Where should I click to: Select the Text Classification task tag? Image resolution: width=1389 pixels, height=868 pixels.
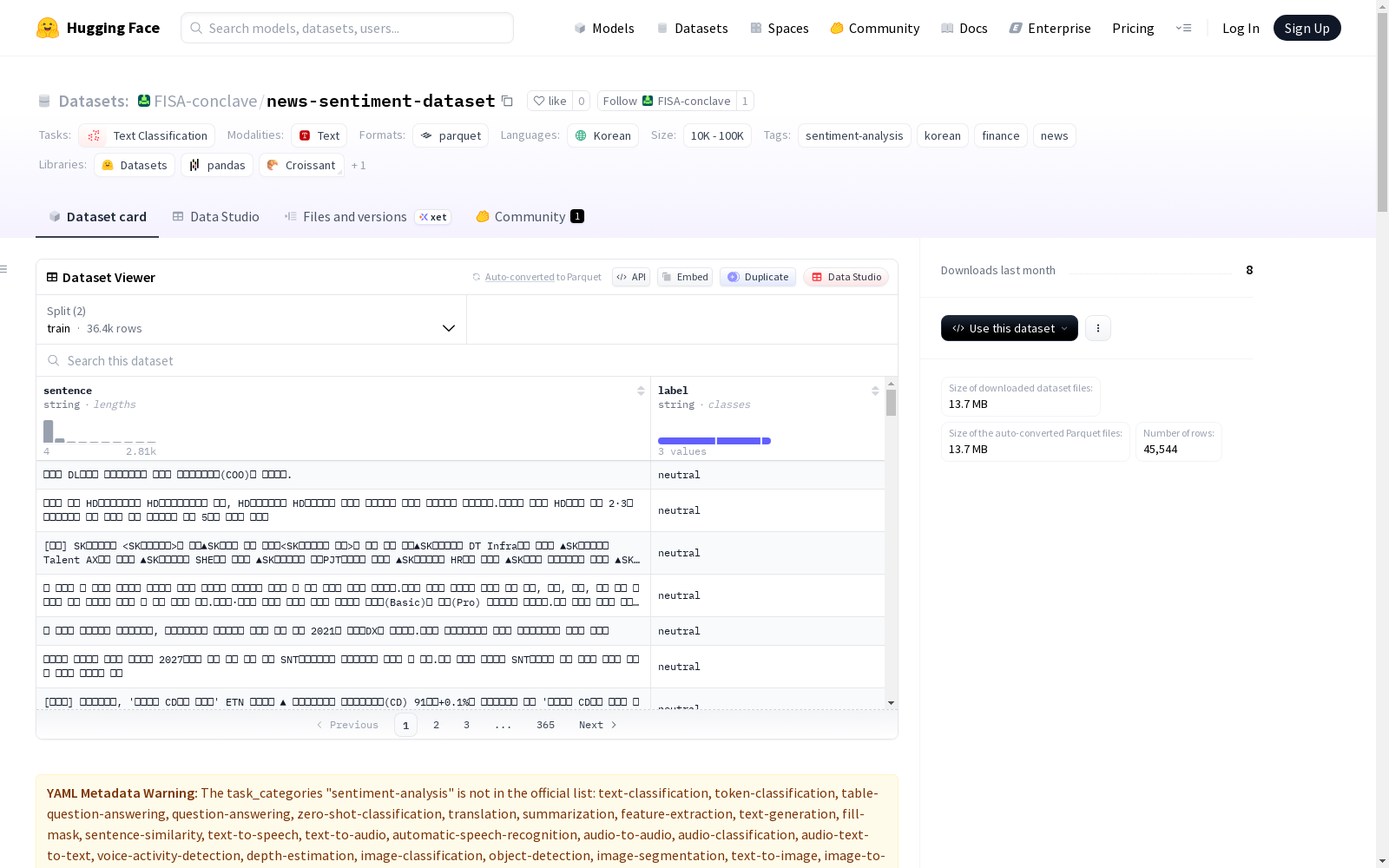[x=147, y=135]
